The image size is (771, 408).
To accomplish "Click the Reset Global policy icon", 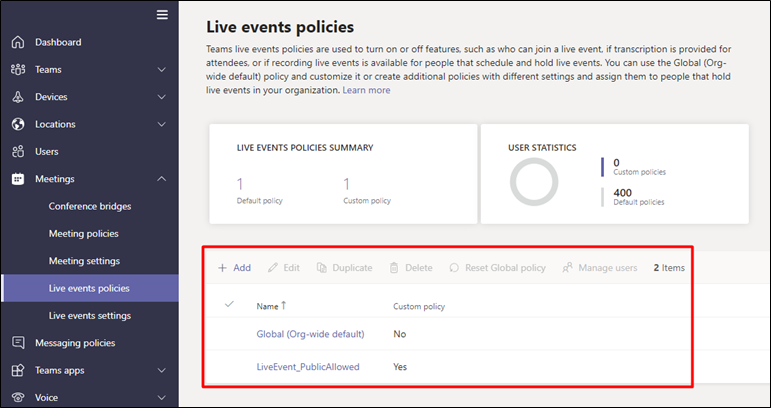I will coord(454,268).
